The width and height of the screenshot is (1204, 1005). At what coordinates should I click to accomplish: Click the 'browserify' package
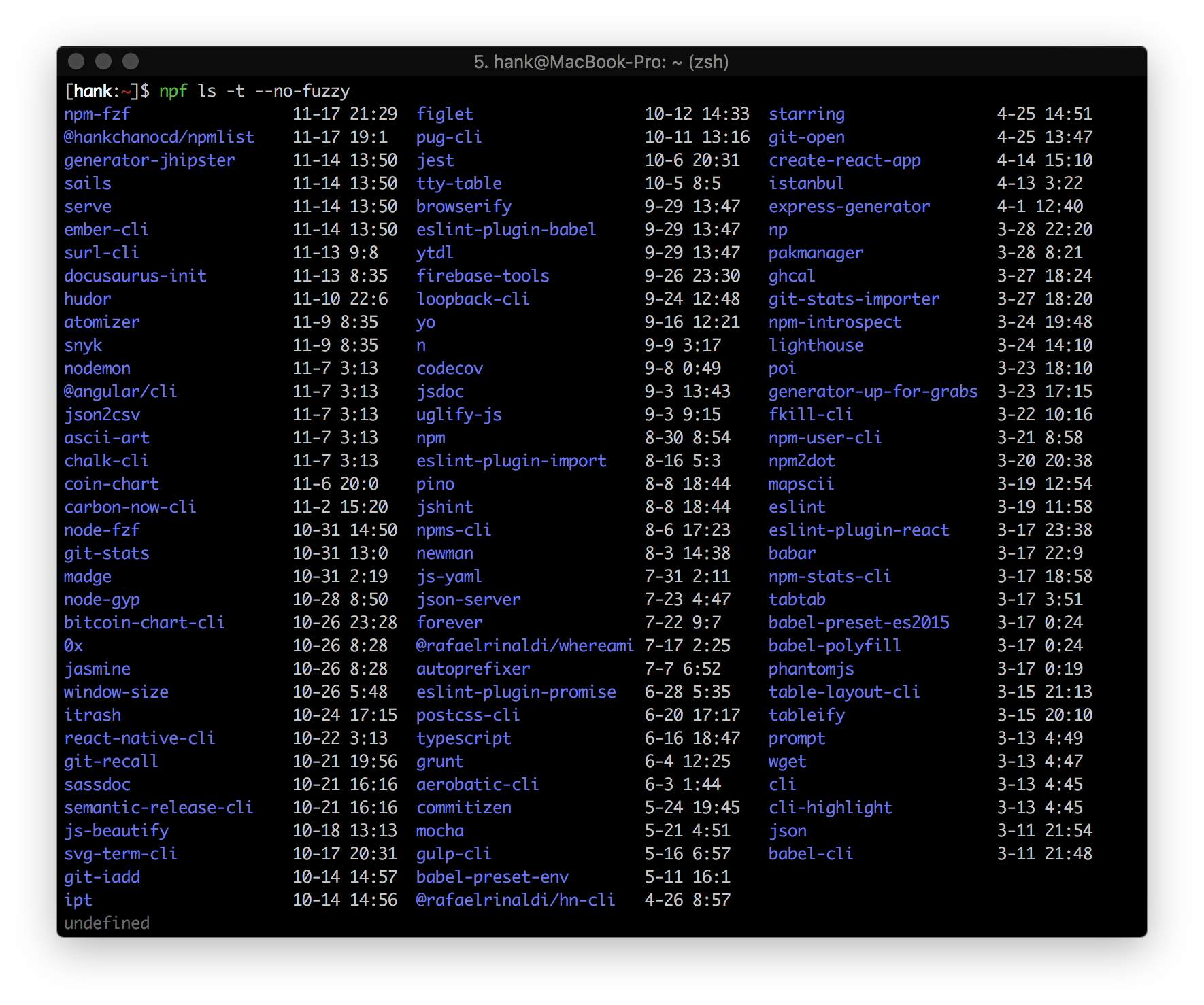[464, 207]
